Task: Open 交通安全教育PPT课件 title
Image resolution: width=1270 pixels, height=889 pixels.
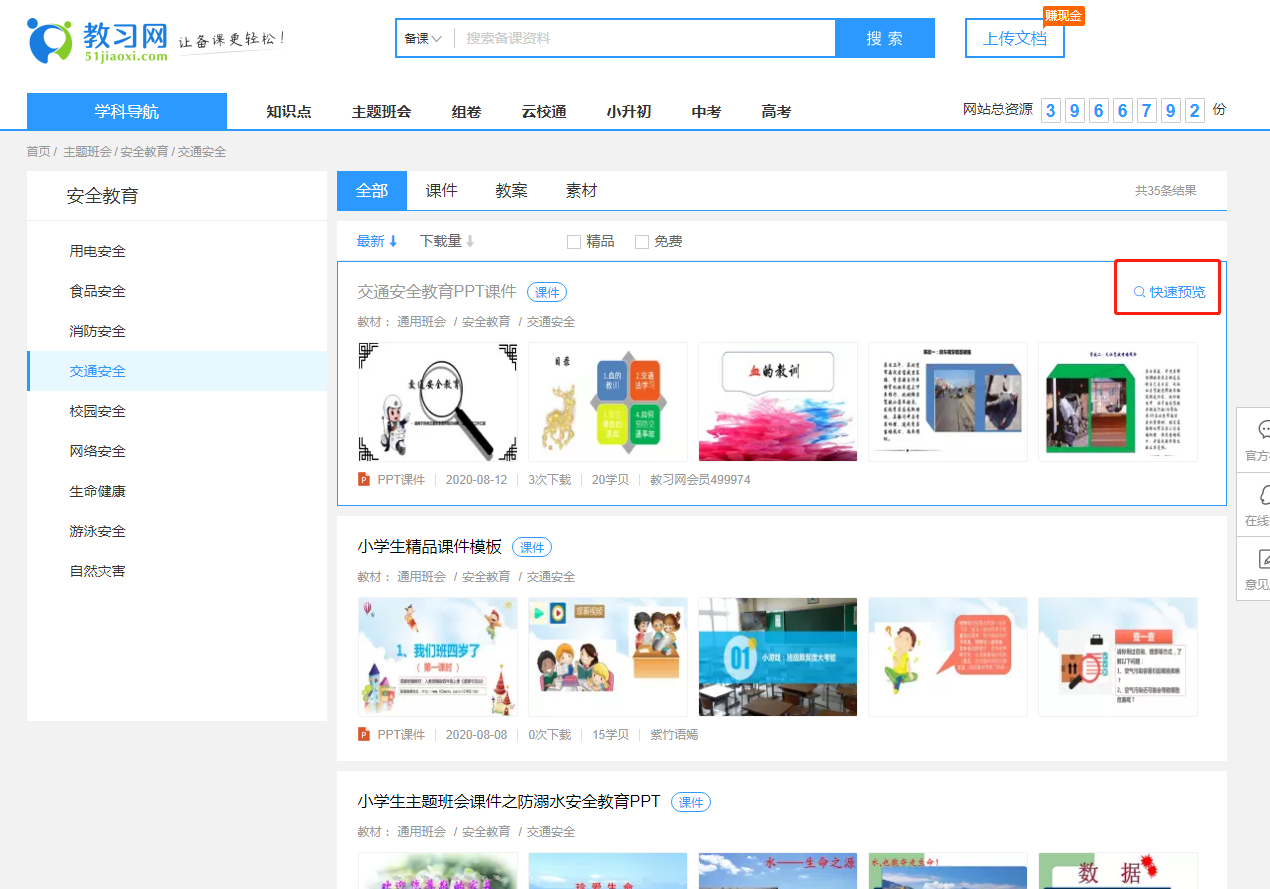Action: [x=437, y=292]
